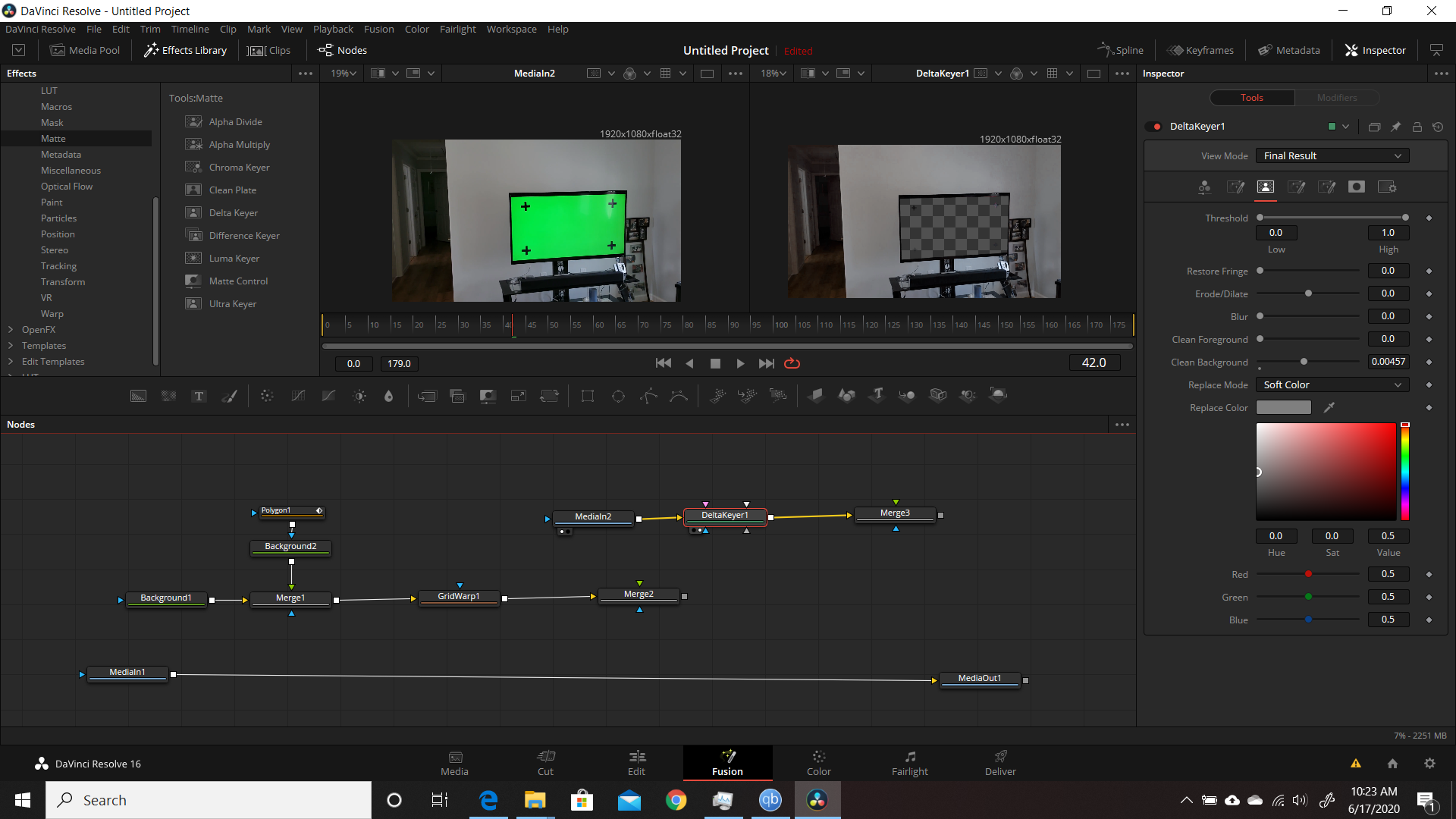This screenshot has height=819, width=1456.
Task: Open the left viewer 19% zoom dropdown
Action: (344, 74)
